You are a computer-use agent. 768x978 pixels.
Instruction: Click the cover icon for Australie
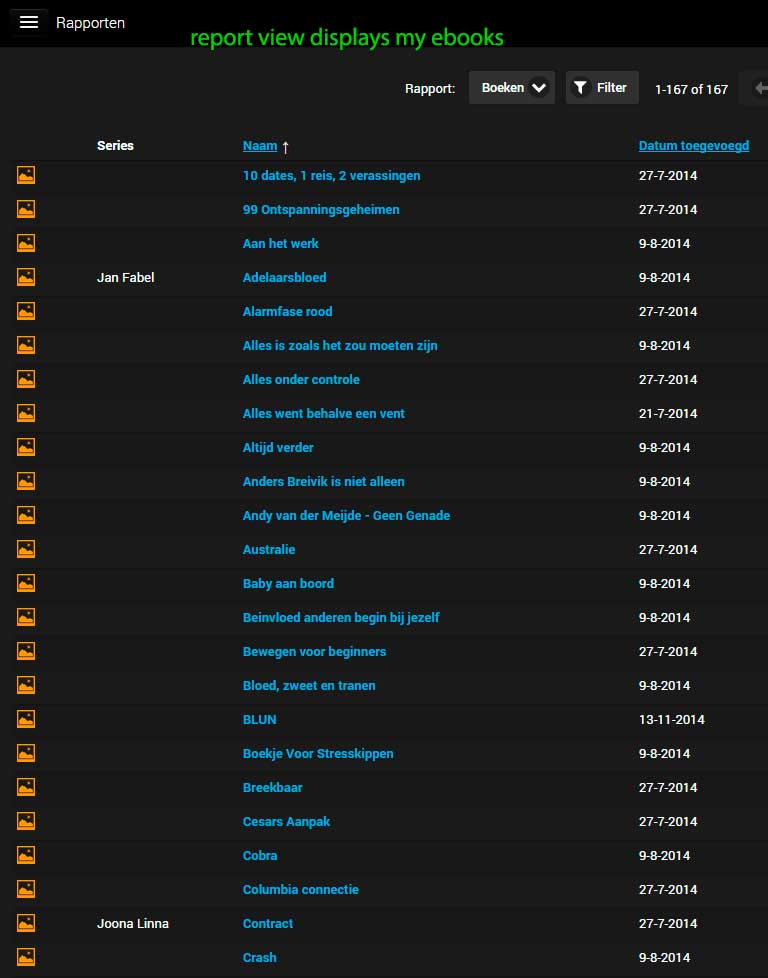26,549
